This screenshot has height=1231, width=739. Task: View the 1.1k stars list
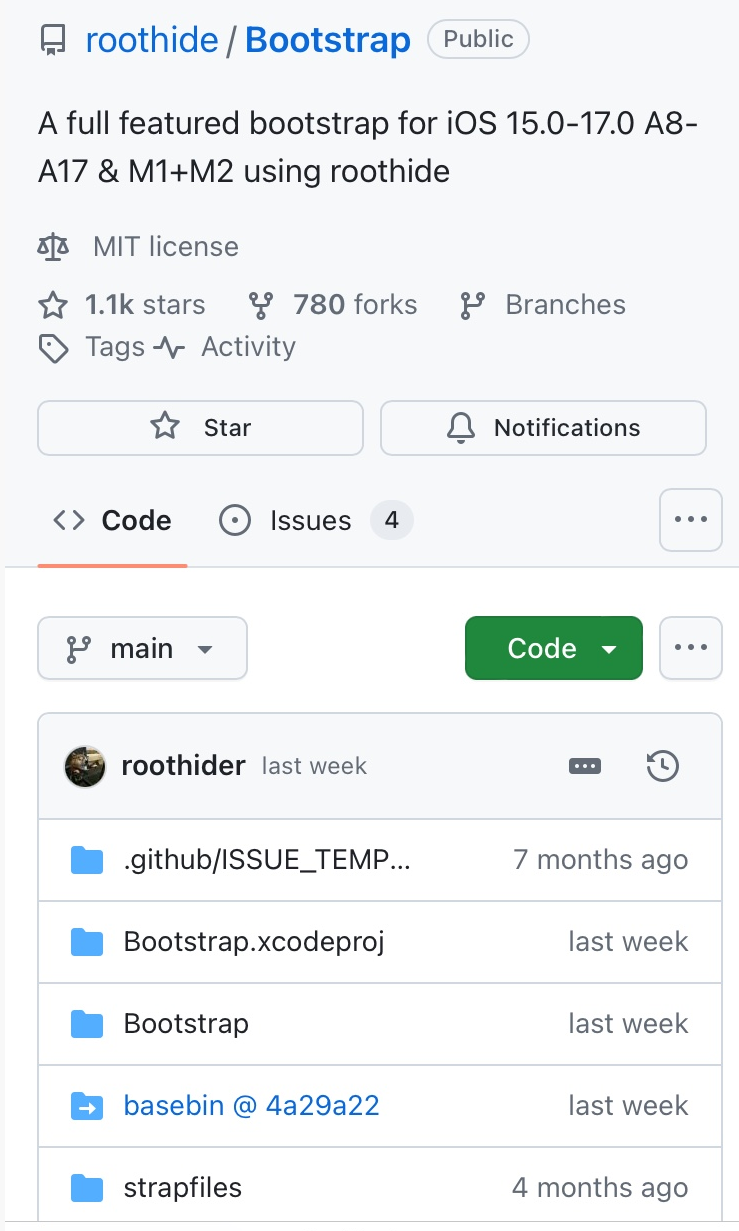[145, 305]
